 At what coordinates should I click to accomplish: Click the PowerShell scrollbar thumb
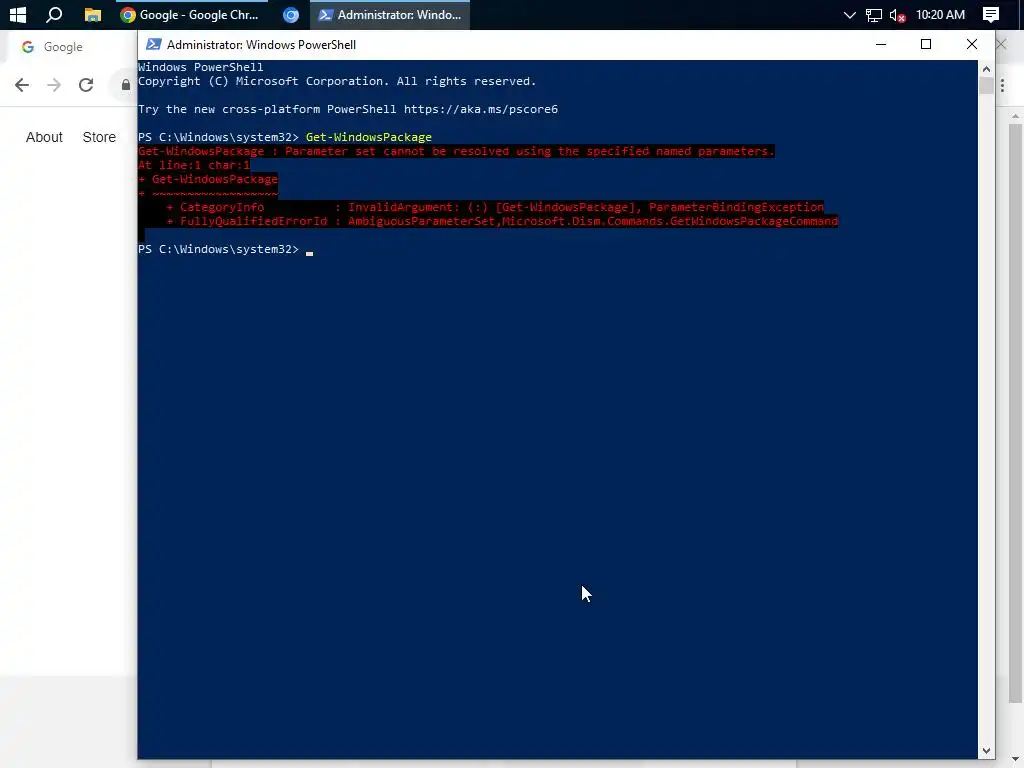coord(986,86)
